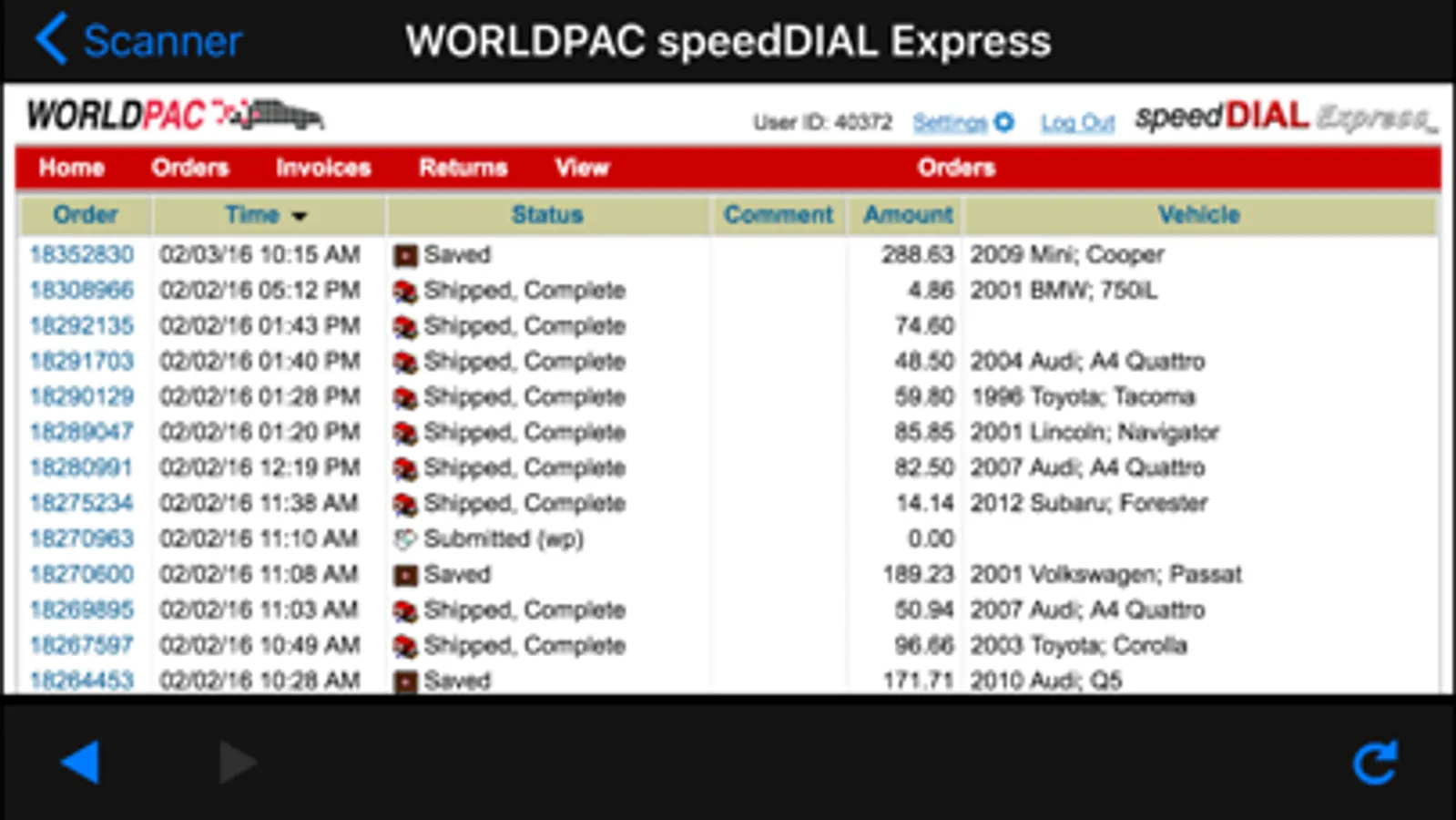Open order 18270600
This screenshot has height=820, width=1456.
[x=82, y=574]
